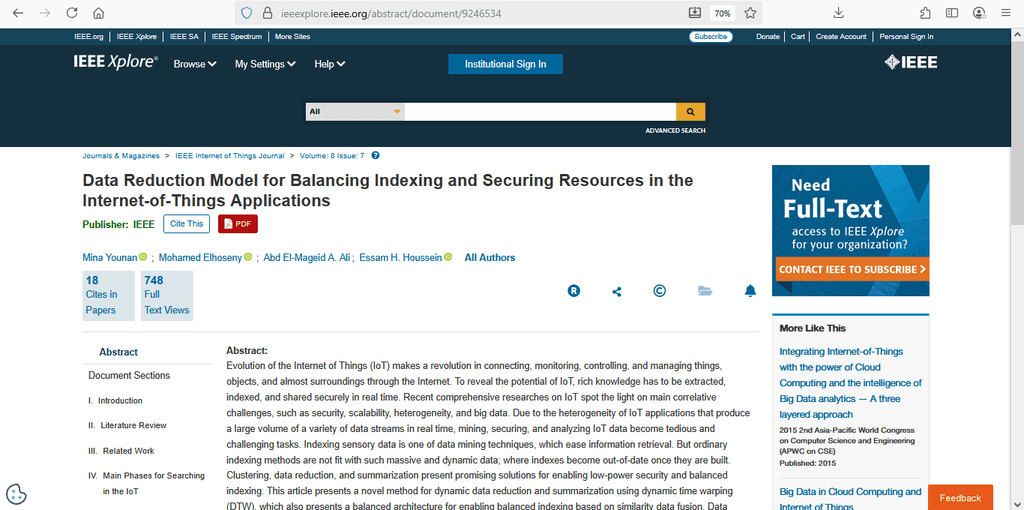Open the IEEE Spectrum top link
Screen dimensions: 1024x510
[x=236, y=37]
